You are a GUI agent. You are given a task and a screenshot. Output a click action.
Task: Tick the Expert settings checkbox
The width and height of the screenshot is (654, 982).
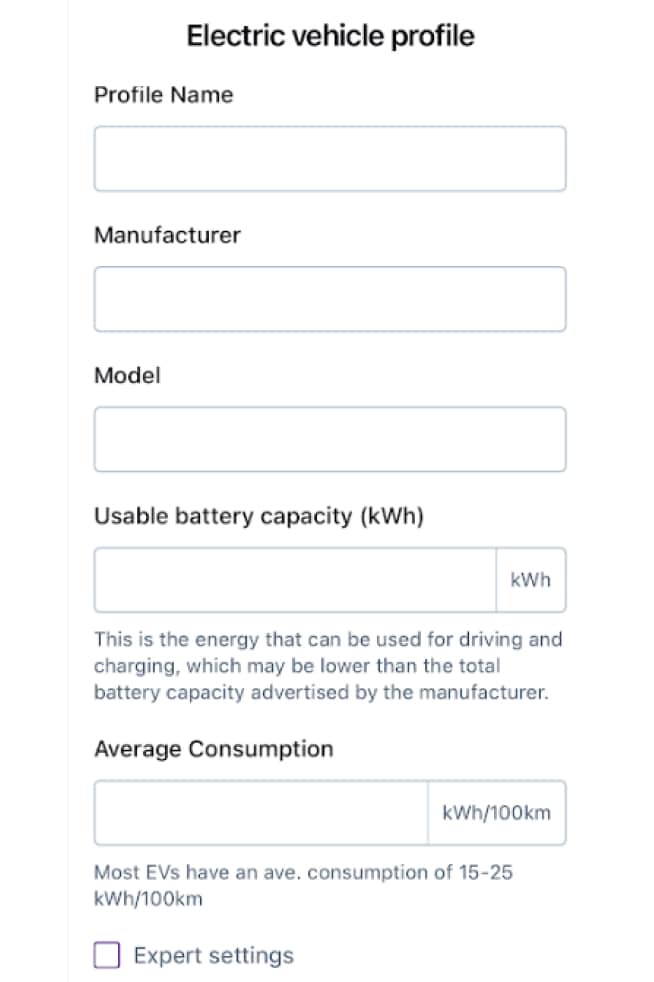106,955
